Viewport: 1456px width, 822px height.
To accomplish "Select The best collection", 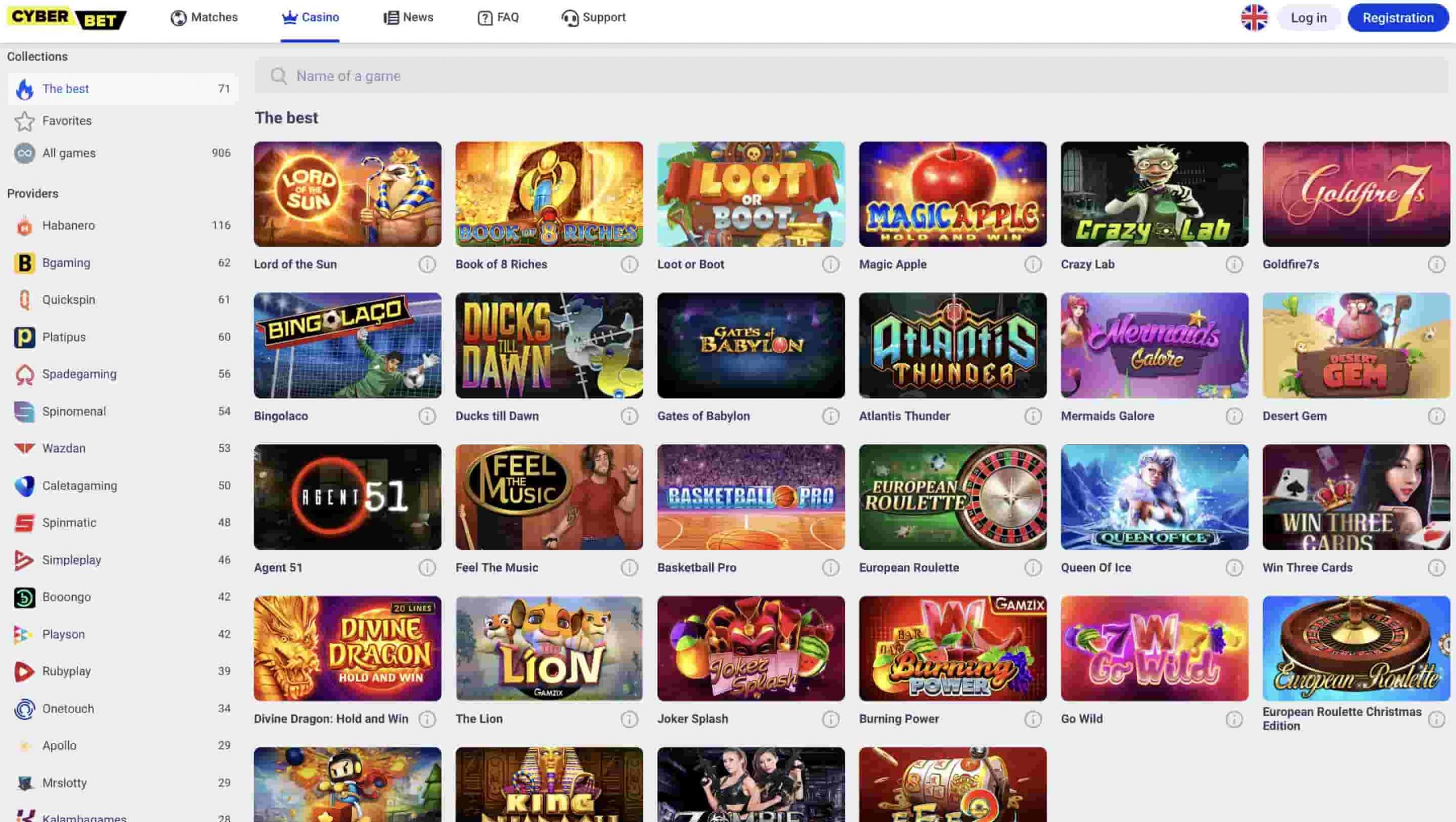I will (123, 89).
